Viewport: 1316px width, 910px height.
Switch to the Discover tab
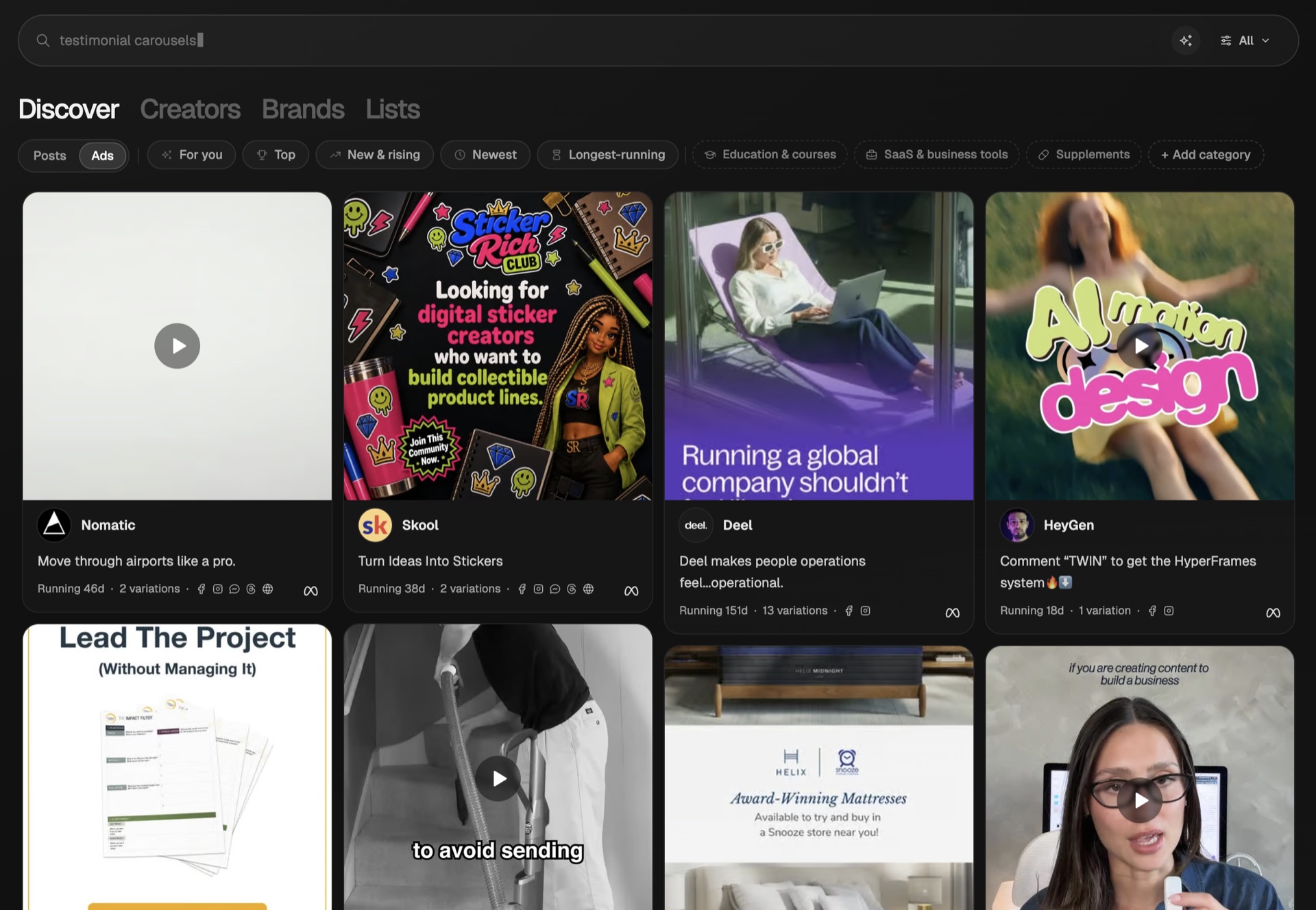coord(69,109)
